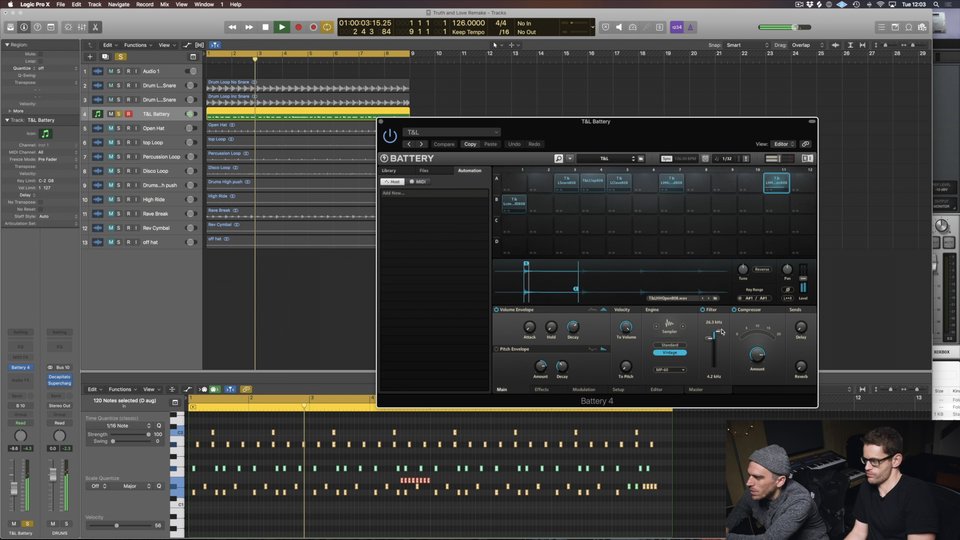Viewport: 960px width, 540px height.
Task: Select Battery cell A11
Action: (x=776, y=182)
